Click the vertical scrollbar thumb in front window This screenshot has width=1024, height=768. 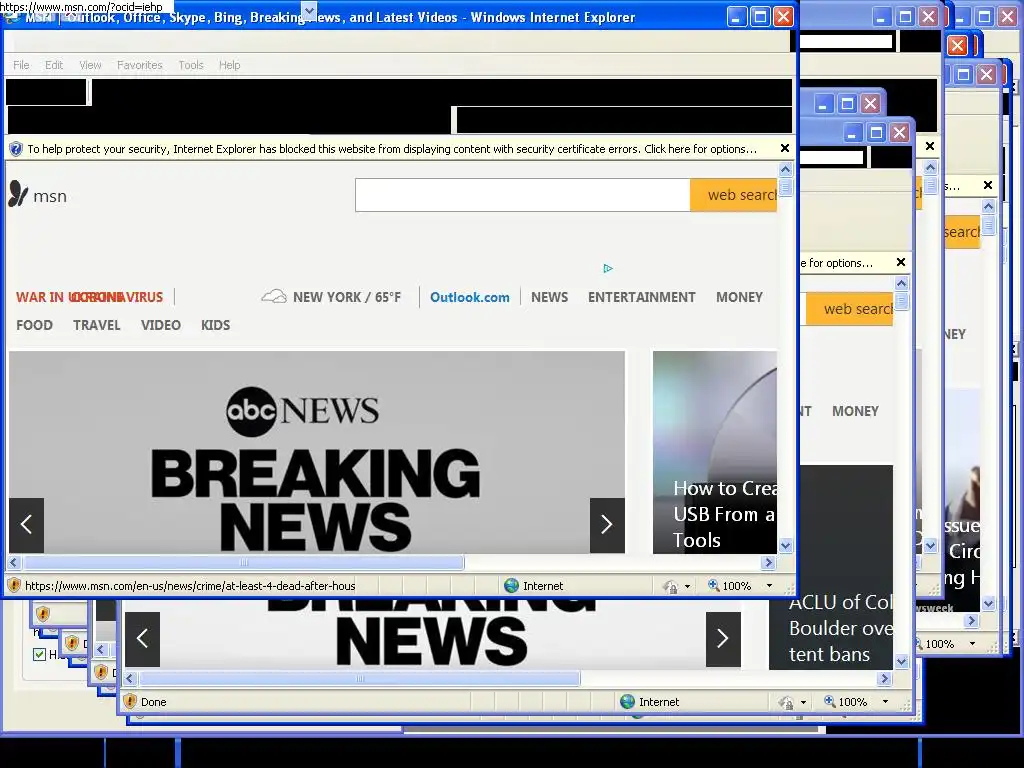[x=786, y=187]
